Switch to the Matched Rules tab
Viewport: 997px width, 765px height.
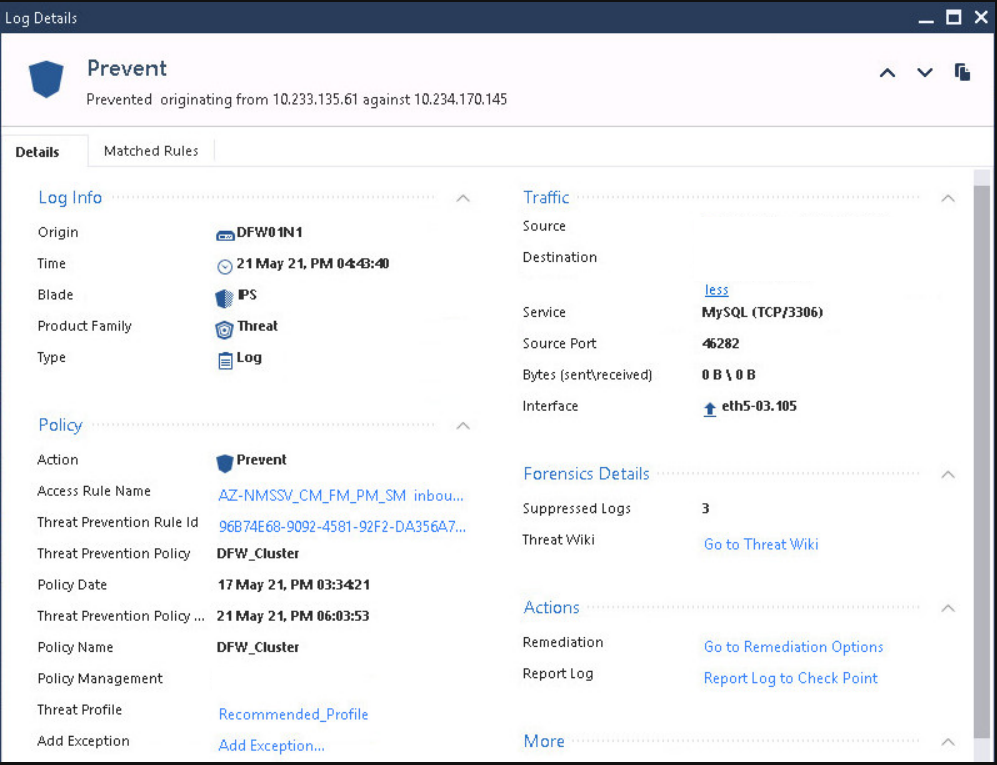coord(151,151)
